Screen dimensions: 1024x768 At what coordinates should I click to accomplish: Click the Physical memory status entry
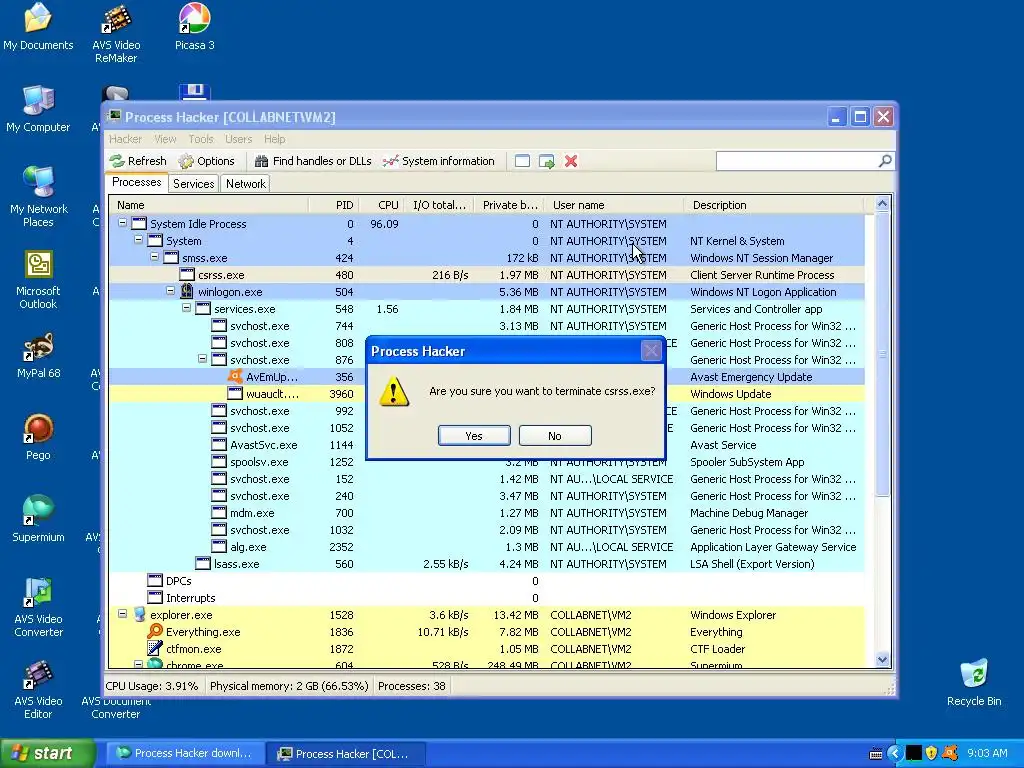click(289, 686)
